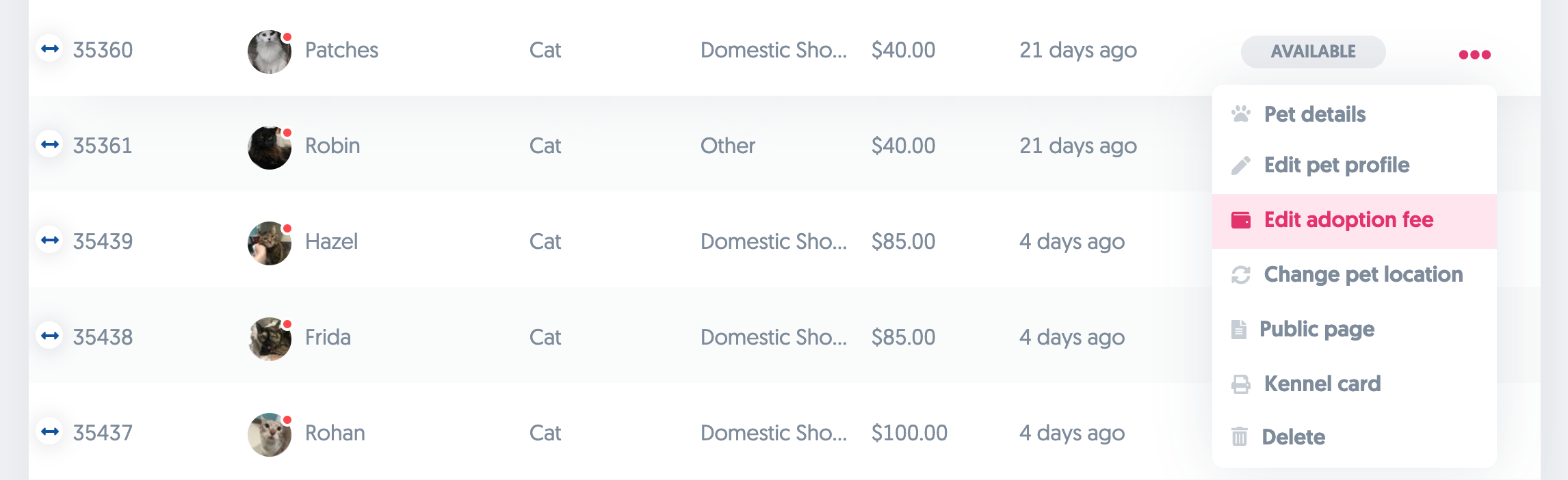This screenshot has height=480, width=1568.
Task: Select Edit adoption fee menu entry
Action: tap(1348, 220)
